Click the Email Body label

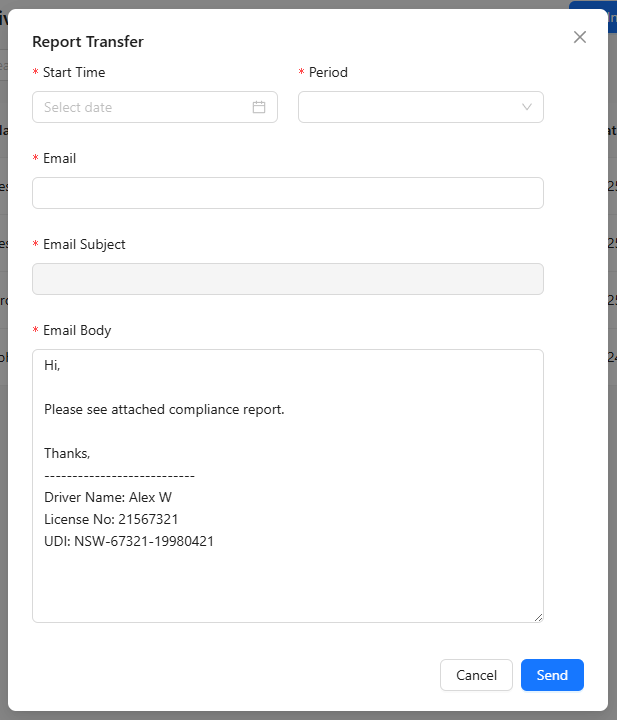coord(77,331)
